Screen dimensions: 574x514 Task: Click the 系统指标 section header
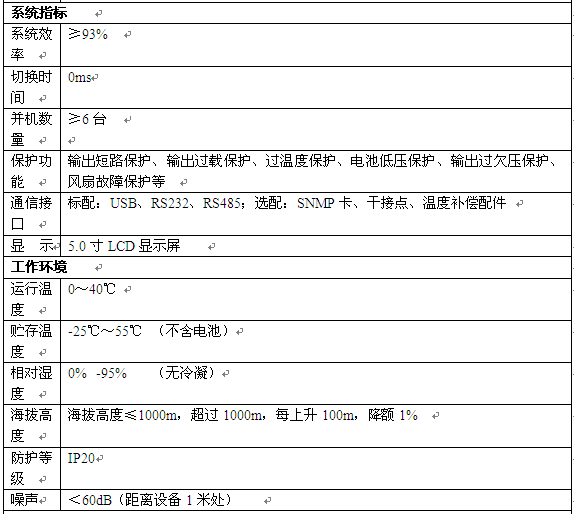point(39,13)
